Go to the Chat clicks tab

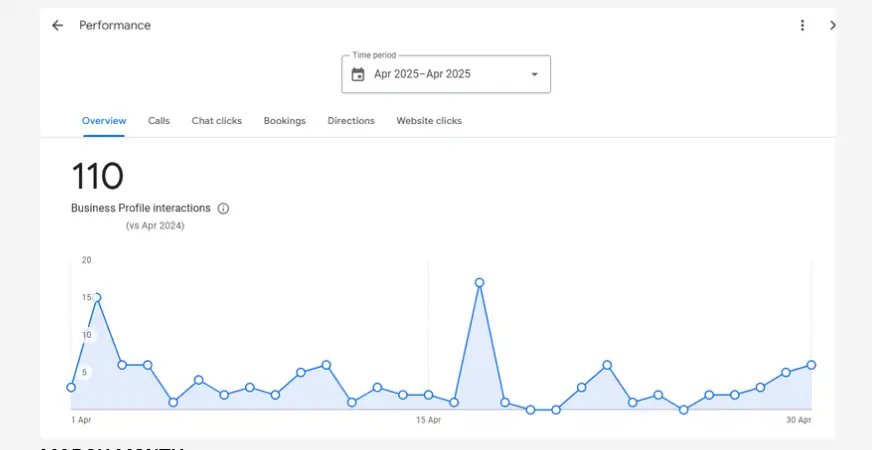point(217,121)
